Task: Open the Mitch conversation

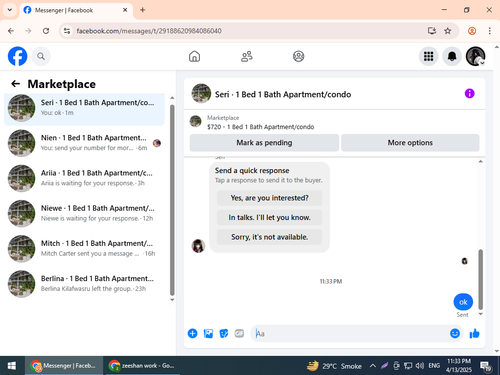Action: [84, 248]
